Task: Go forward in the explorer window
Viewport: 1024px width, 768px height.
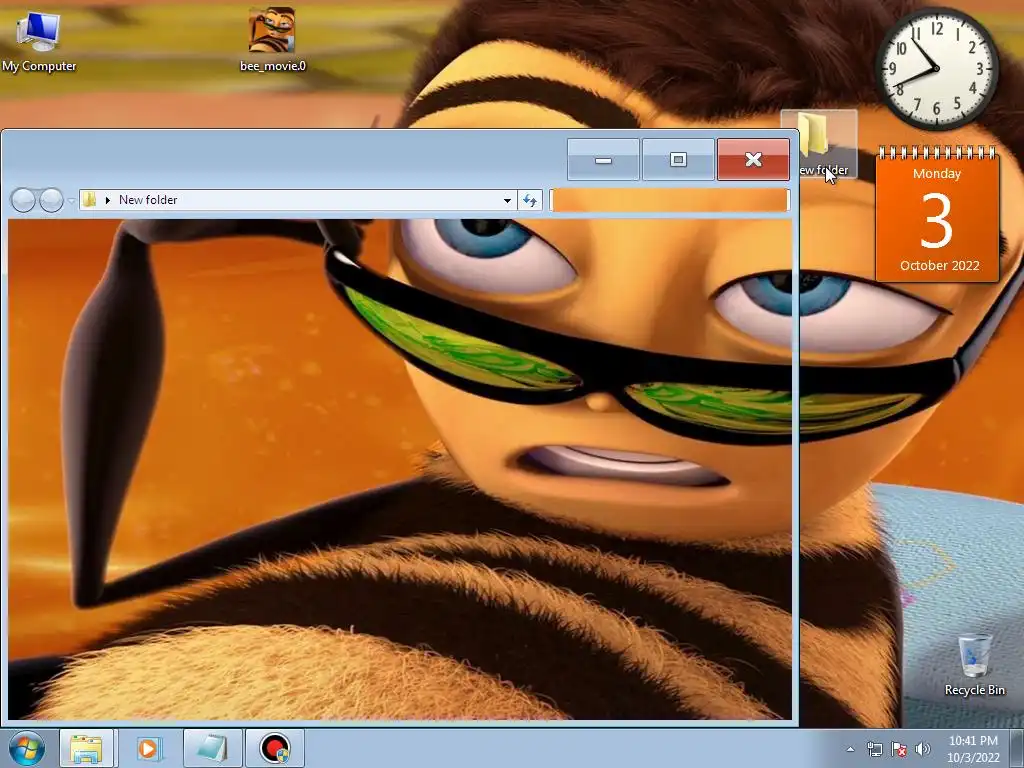Action: pyautogui.click(x=52, y=200)
